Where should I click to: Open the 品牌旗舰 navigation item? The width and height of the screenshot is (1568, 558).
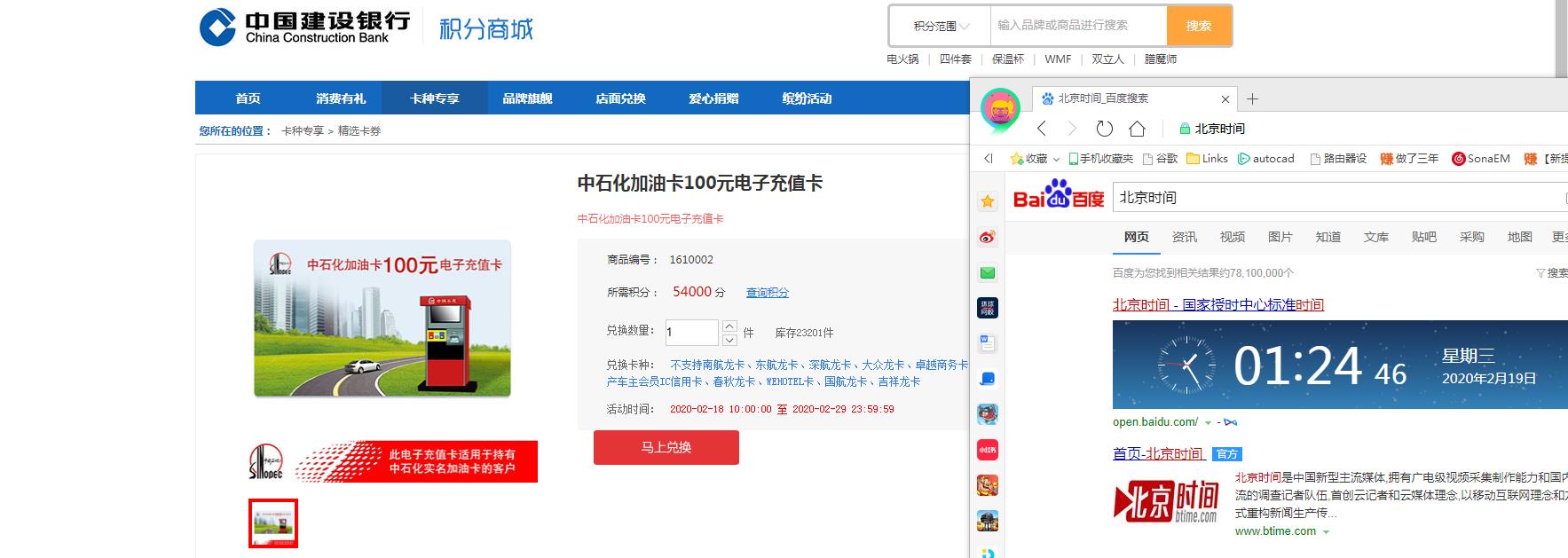(527, 98)
